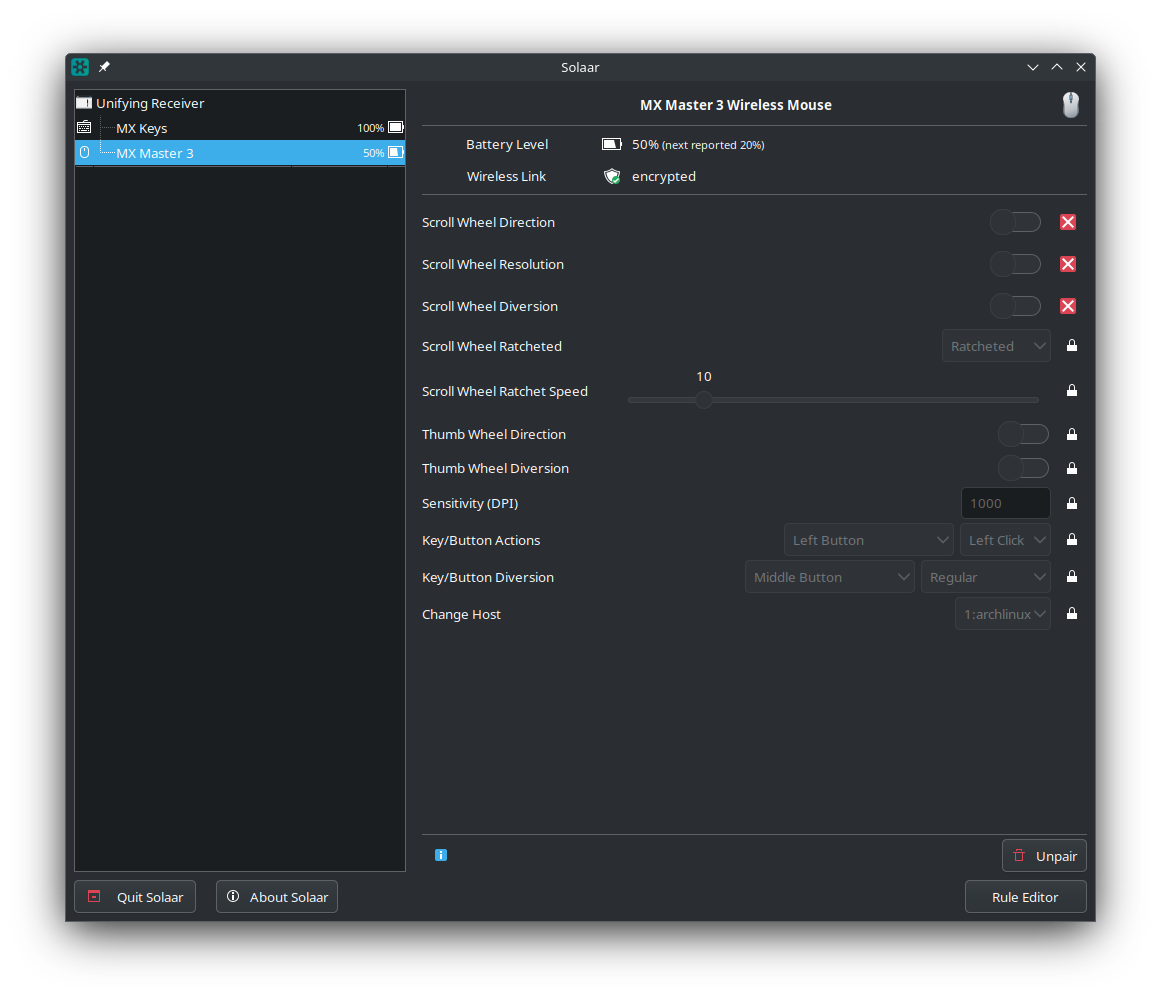Click MX Master 3 battery icon in list
Screen dimensions: 1161x999
396,153
